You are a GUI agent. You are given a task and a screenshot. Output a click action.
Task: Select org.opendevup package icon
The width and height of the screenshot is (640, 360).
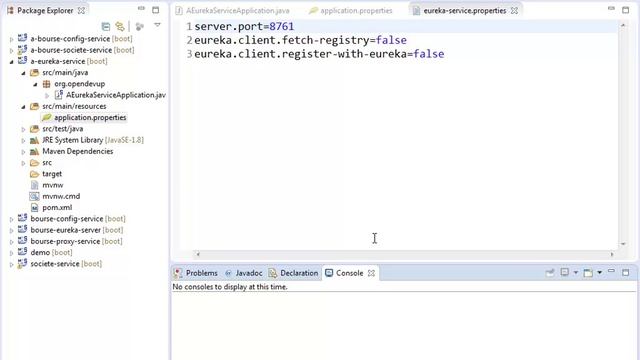[47, 84]
